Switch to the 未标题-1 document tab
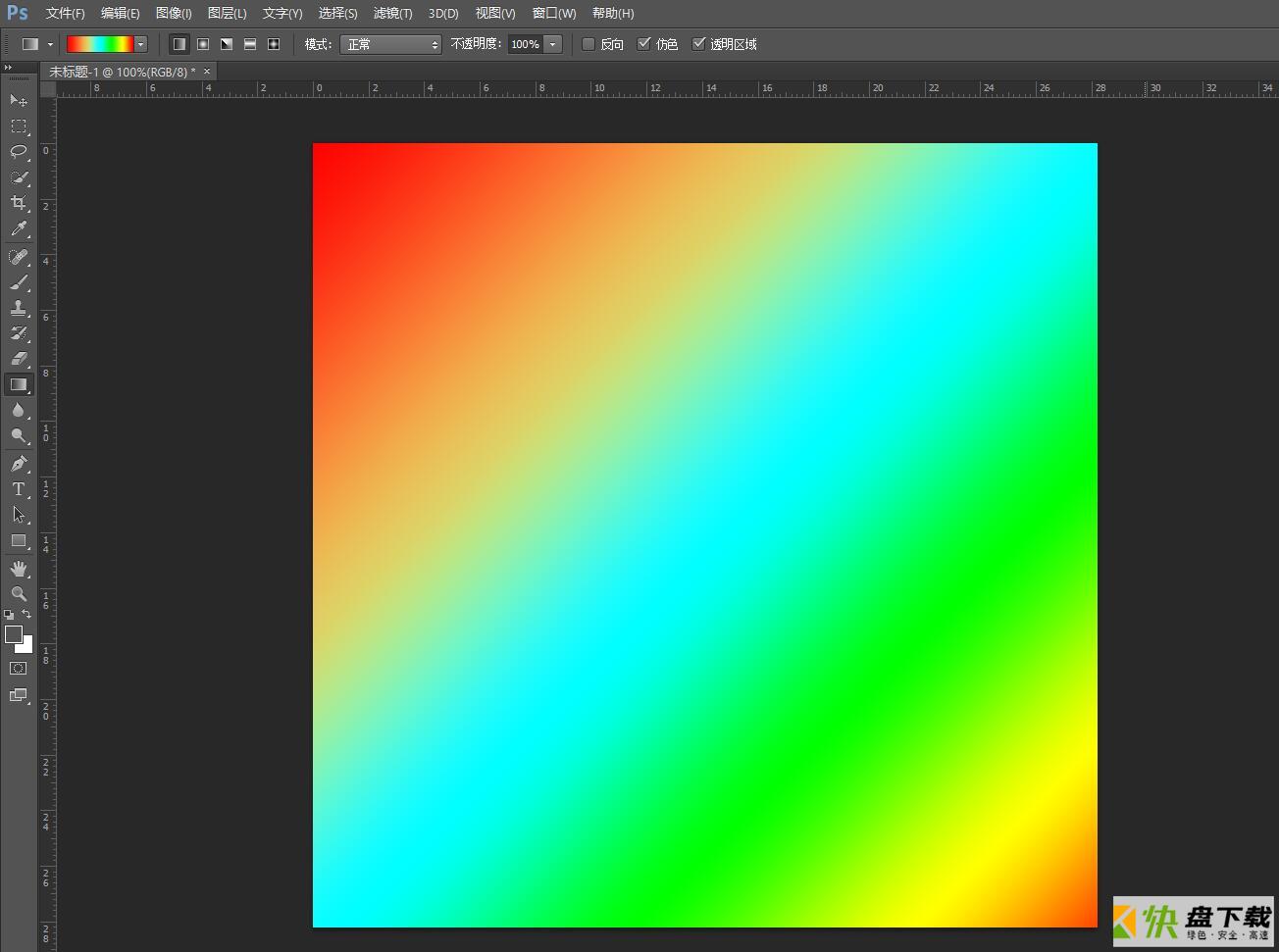 [x=122, y=72]
